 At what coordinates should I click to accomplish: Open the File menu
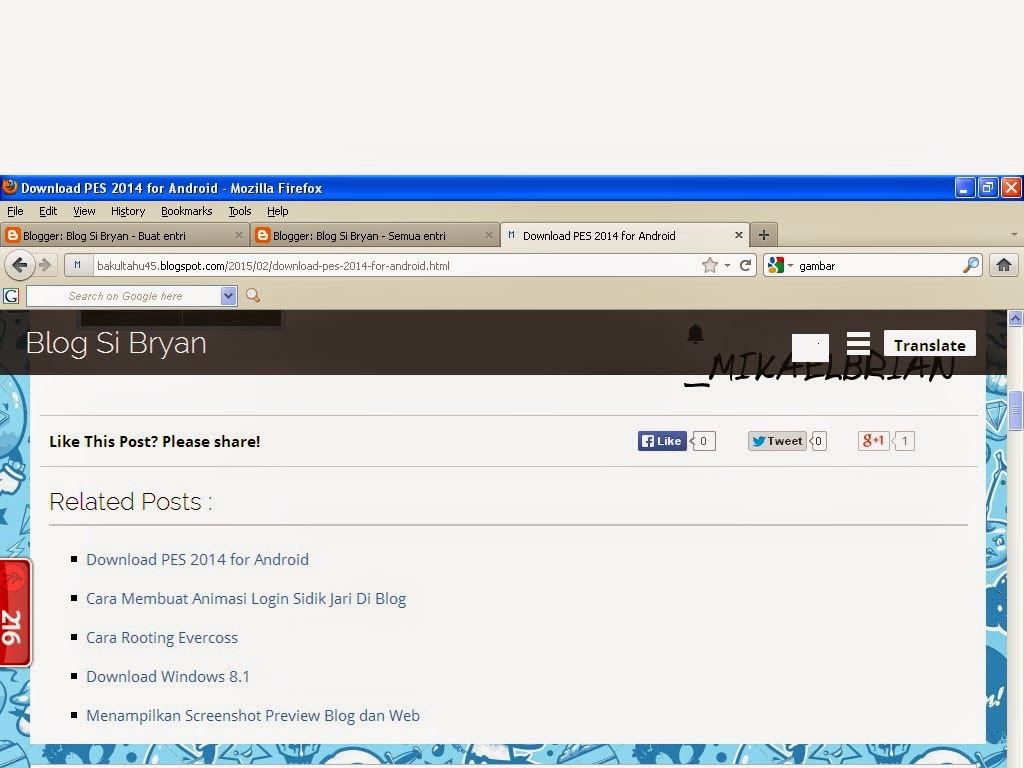click(15, 211)
